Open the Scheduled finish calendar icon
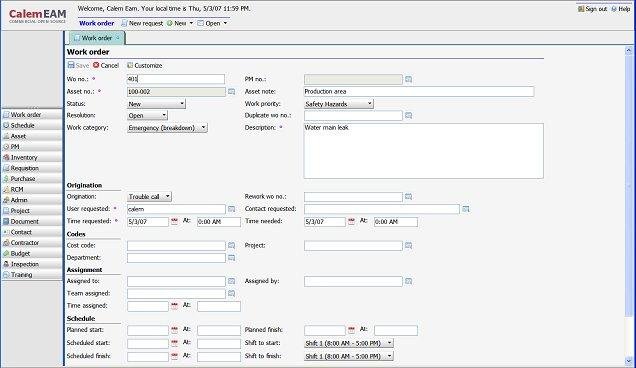 [174, 356]
